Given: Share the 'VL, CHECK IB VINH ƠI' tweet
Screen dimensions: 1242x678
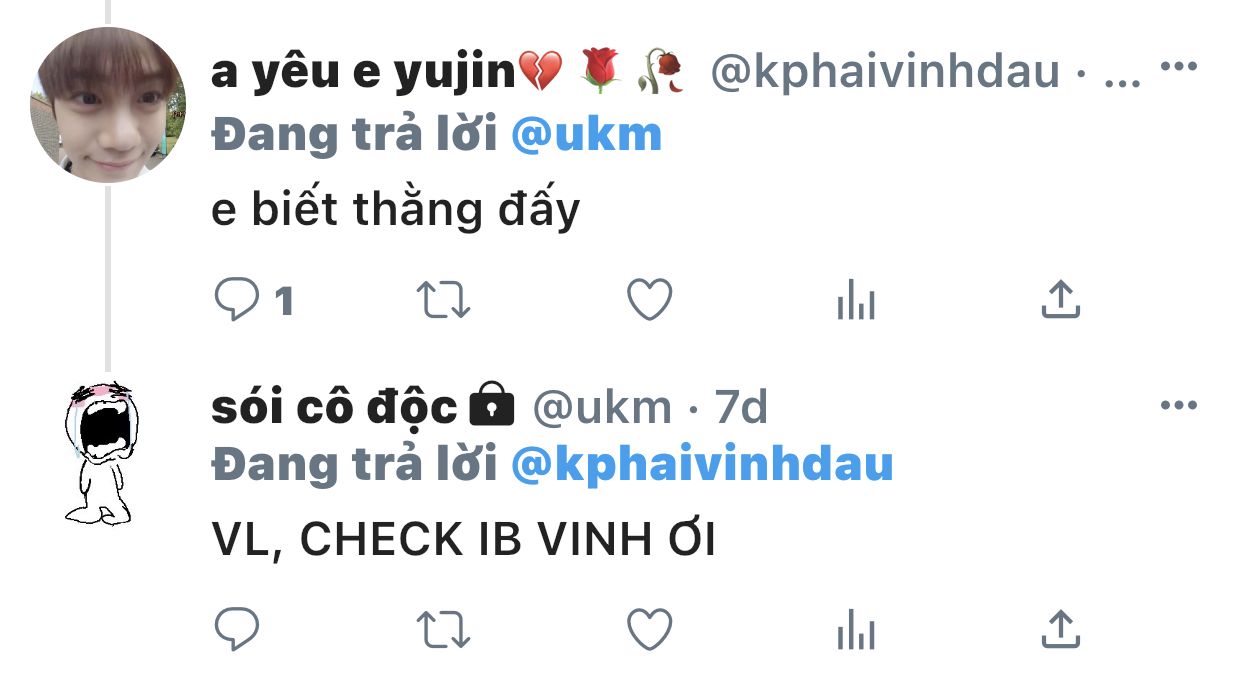Looking at the screenshot, I should [1061, 629].
